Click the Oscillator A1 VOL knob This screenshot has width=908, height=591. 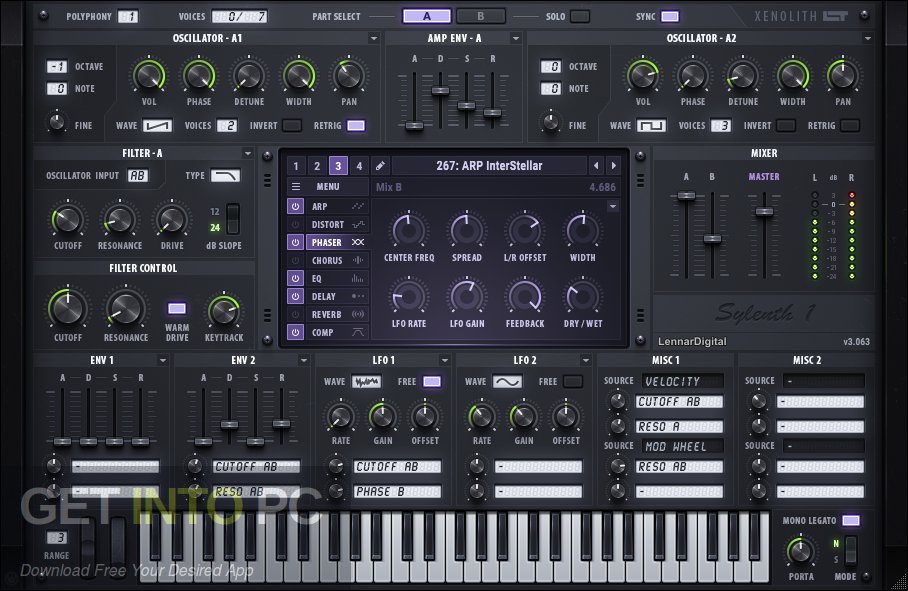point(149,76)
